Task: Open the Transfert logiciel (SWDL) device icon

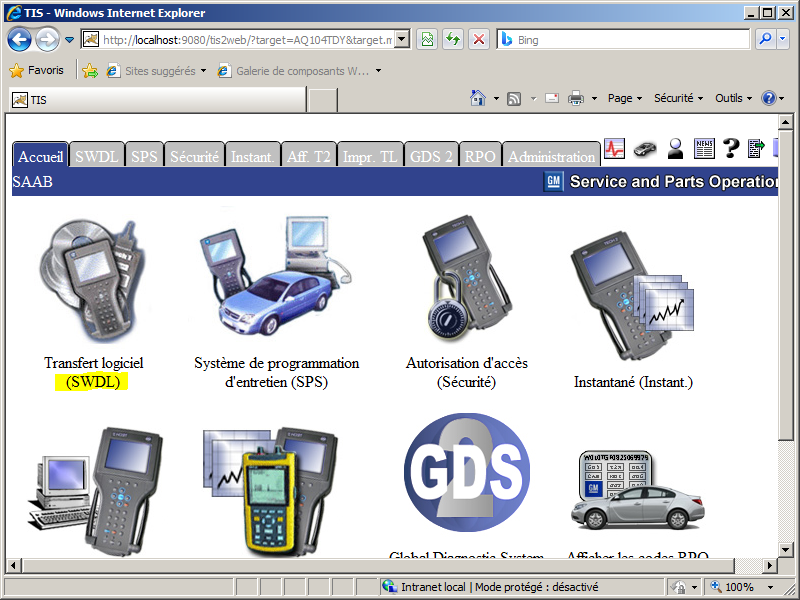Action: pos(93,281)
